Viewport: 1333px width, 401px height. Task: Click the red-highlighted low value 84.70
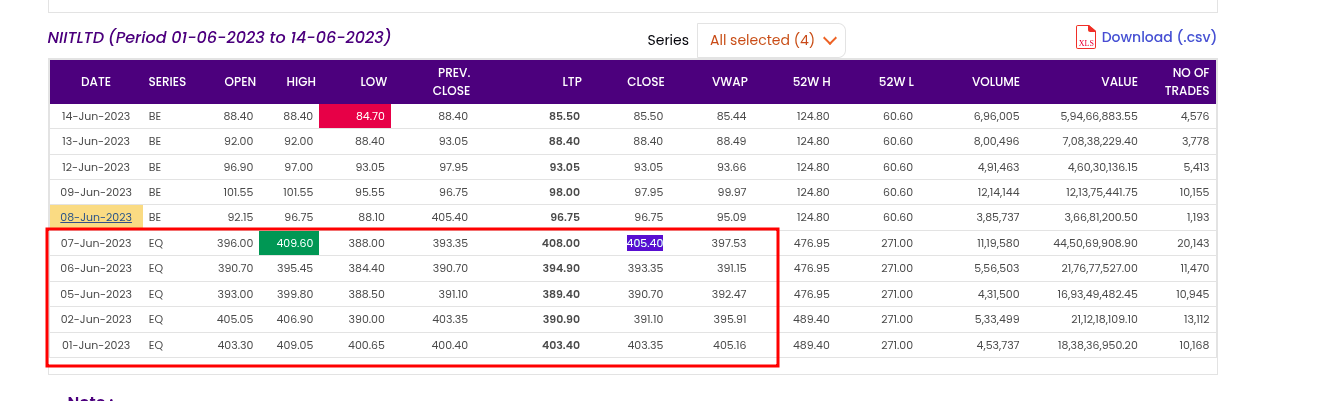pos(356,117)
